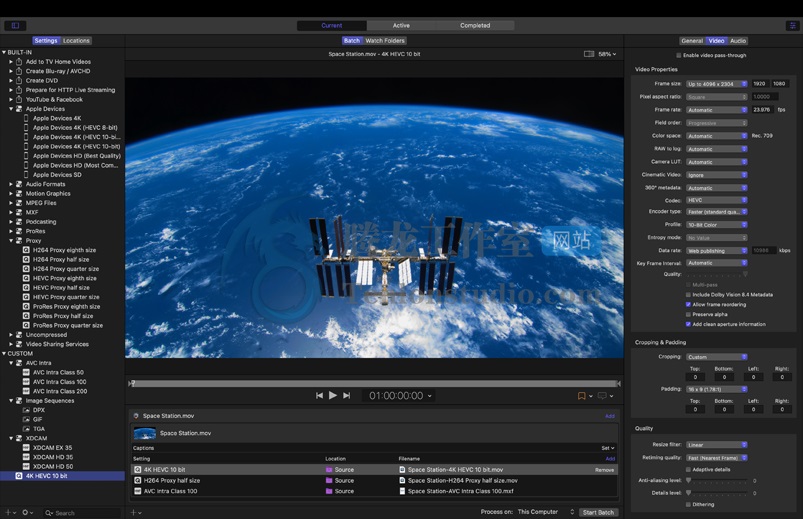Toggle the settings sidebar icon
The width and height of the screenshot is (803, 519).
(x=15, y=25)
